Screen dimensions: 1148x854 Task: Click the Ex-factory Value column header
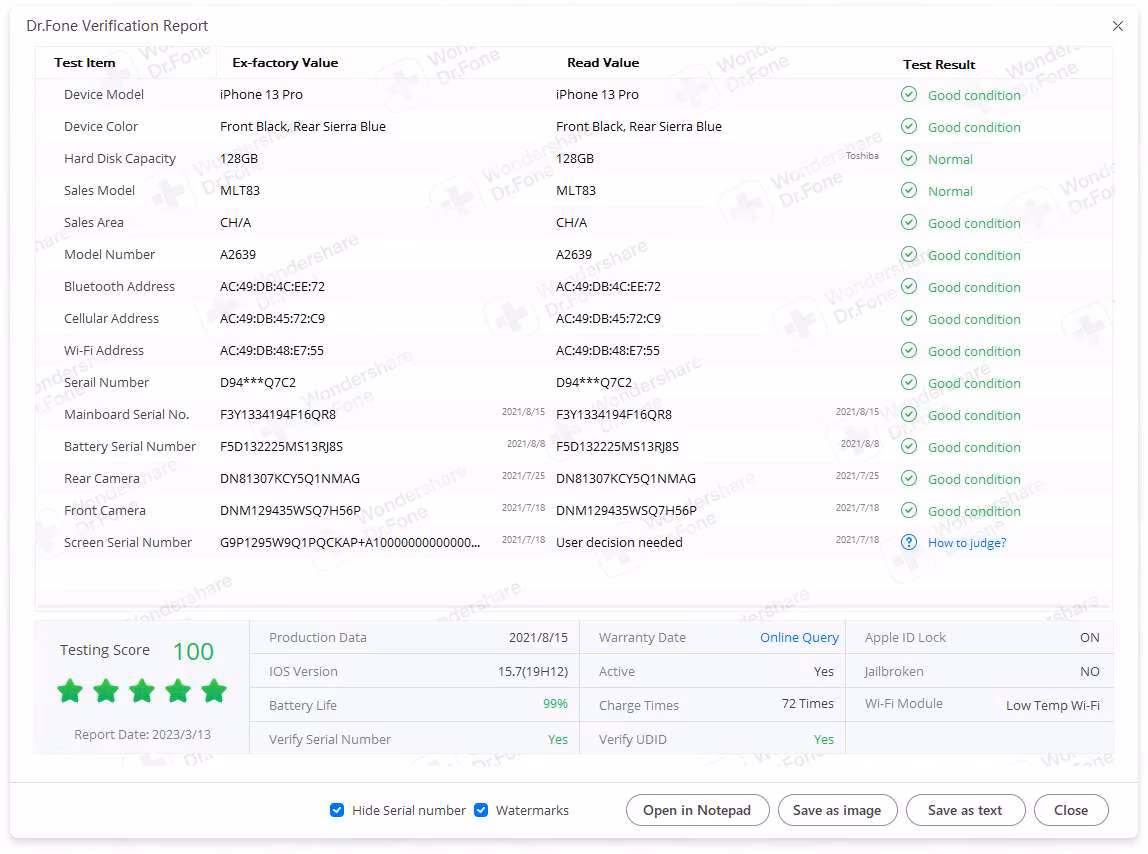285,63
